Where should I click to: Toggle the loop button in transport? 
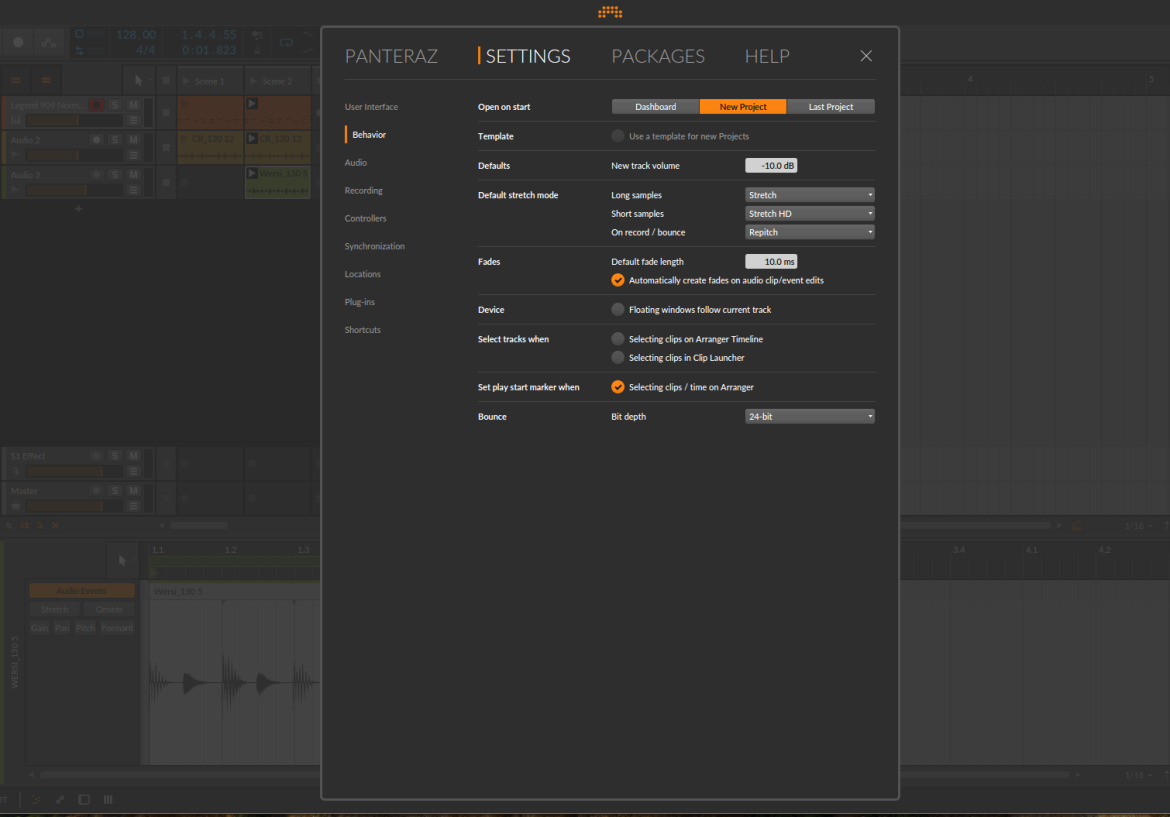pos(286,43)
